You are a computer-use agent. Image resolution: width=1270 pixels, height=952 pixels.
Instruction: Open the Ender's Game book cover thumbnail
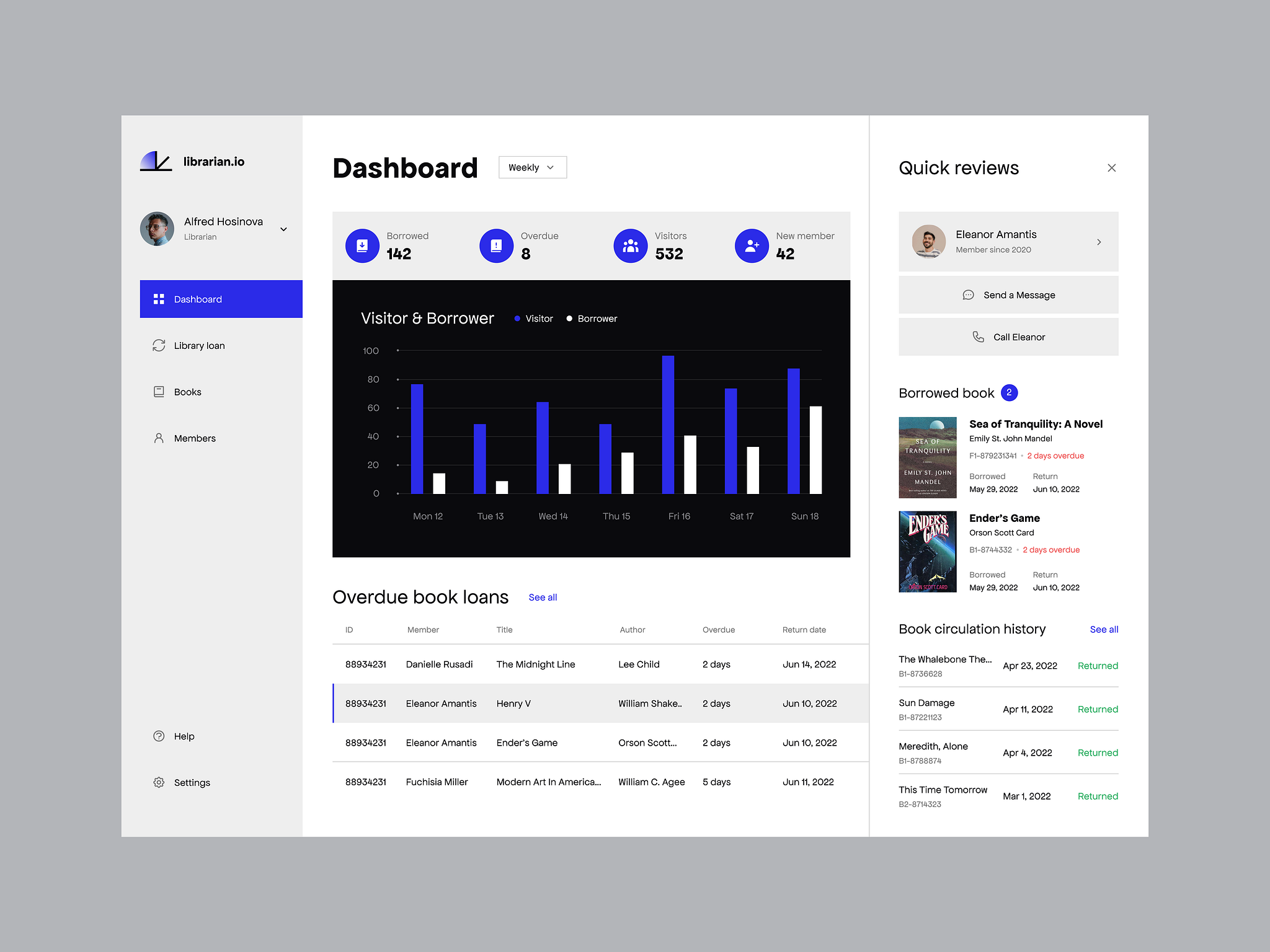pos(927,551)
